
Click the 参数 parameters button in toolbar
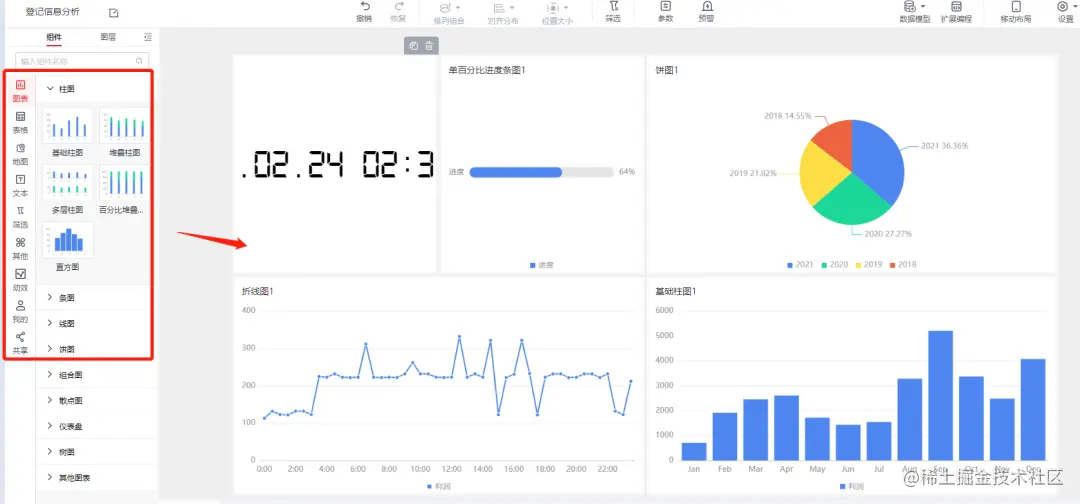[x=665, y=12]
